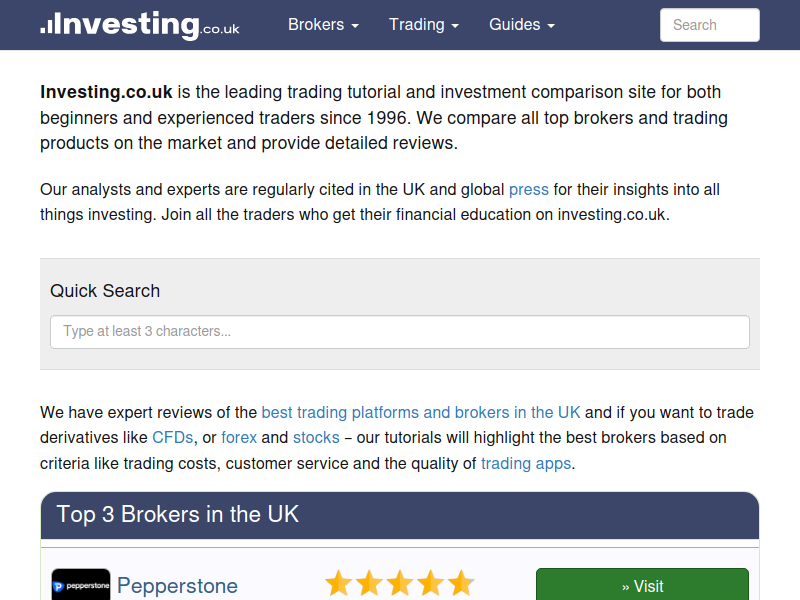
Task: Click the first star in Pepperstone's rating
Action: (339, 583)
